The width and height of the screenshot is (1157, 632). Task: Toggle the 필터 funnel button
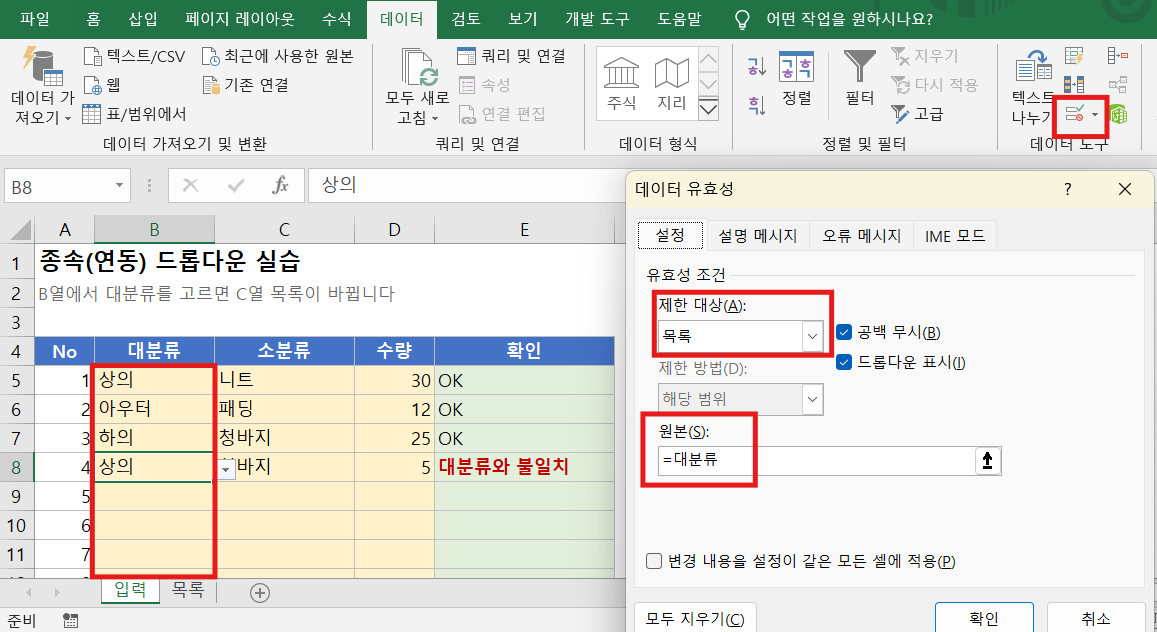click(860, 79)
